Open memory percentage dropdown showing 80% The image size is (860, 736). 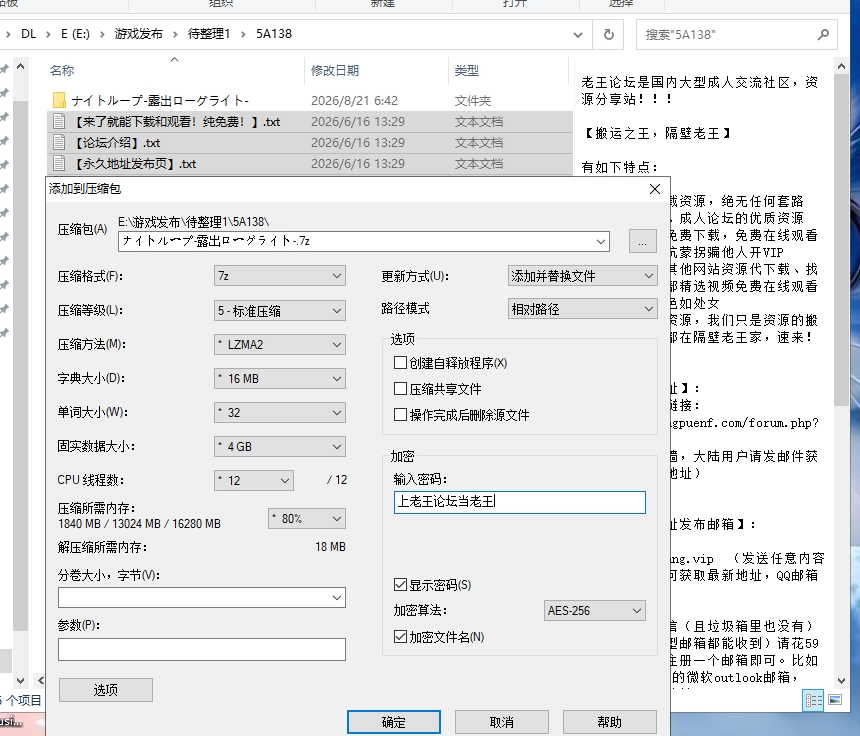pos(307,518)
